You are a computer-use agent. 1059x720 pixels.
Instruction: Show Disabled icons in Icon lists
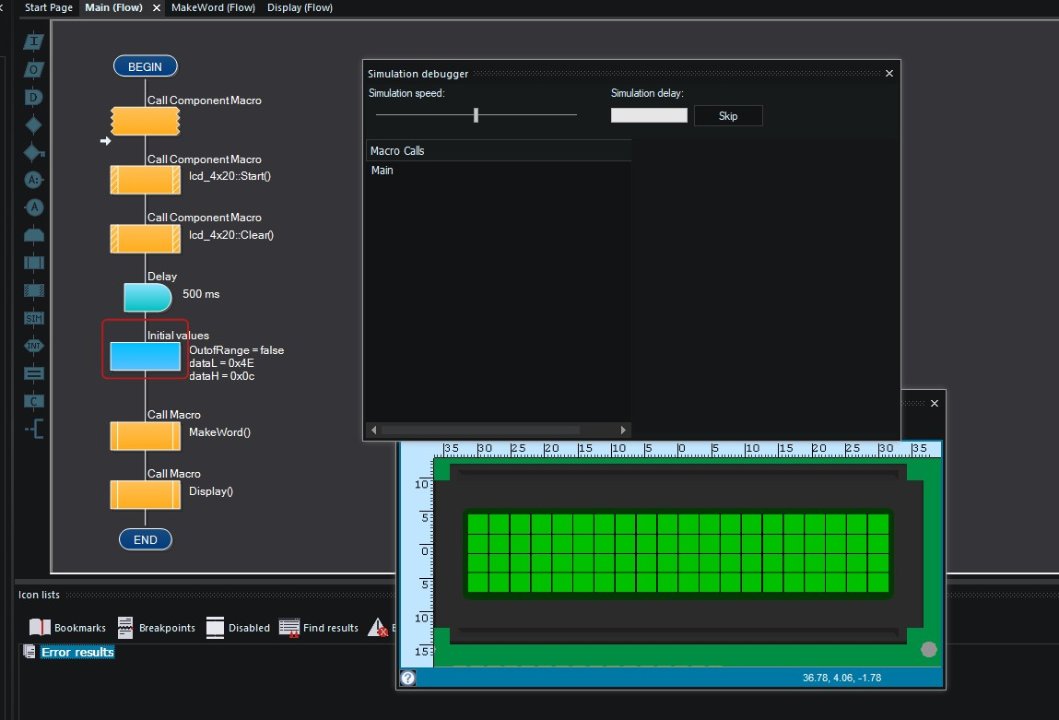point(238,627)
